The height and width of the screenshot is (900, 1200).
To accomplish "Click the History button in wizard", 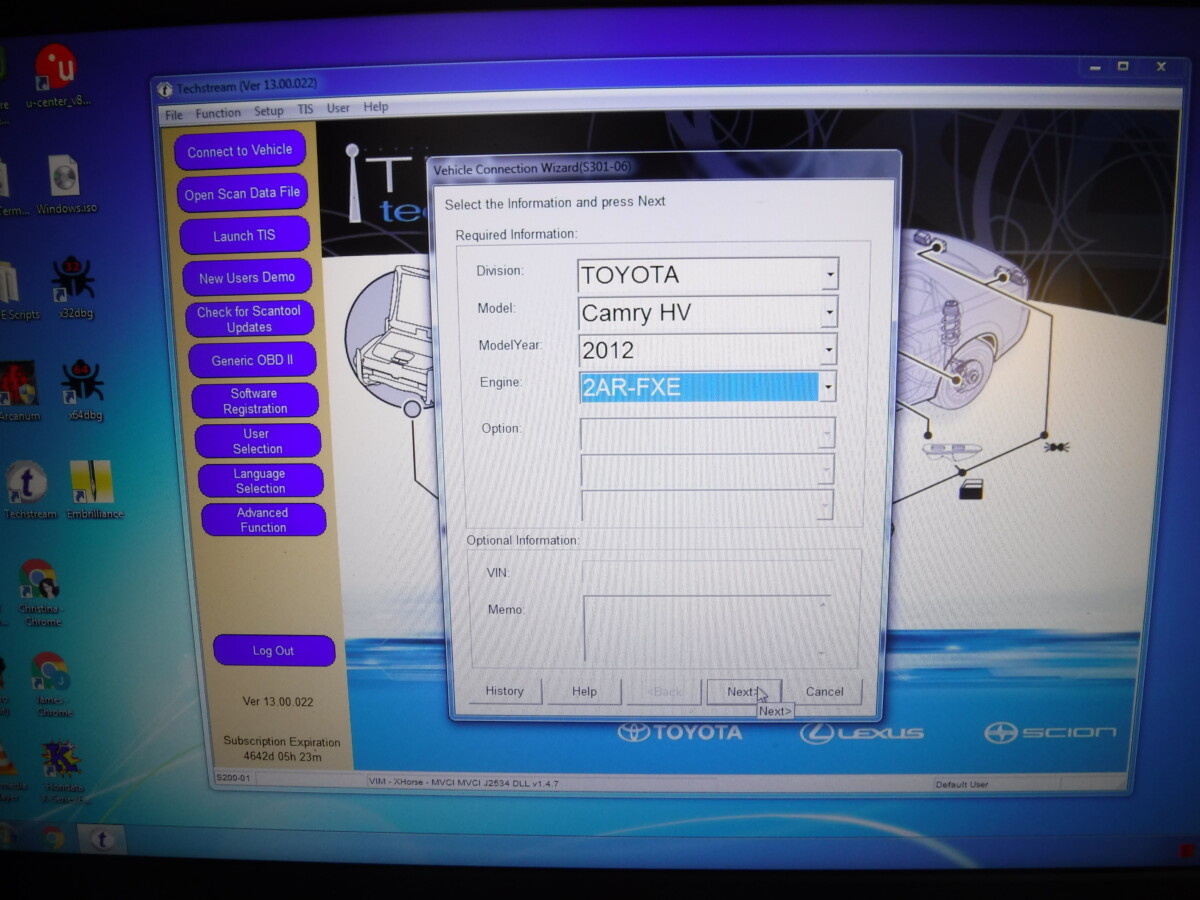I will [x=505, y=691].
